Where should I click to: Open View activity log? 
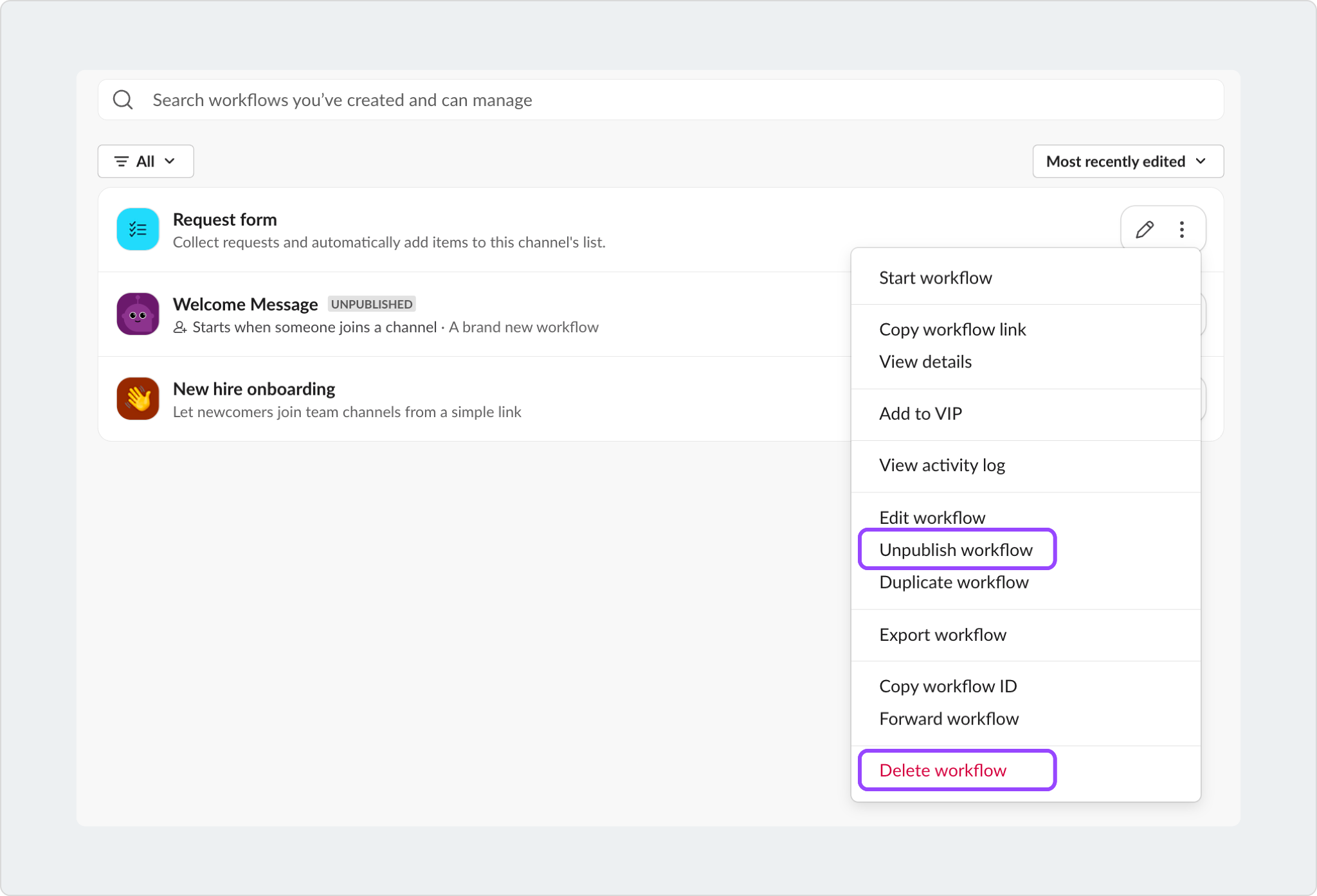(x=941, y=465)
